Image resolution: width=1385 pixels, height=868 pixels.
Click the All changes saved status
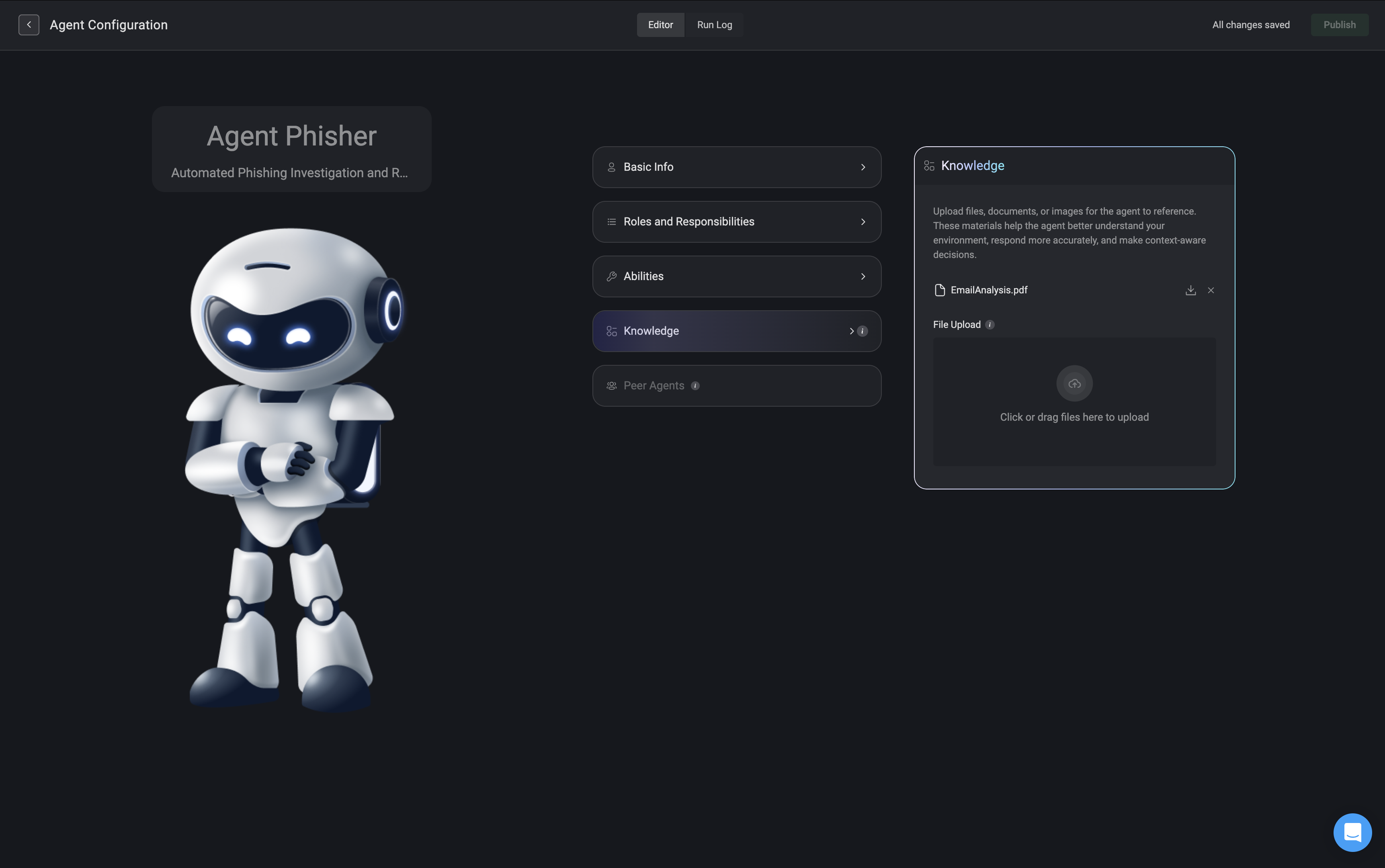1251,25
